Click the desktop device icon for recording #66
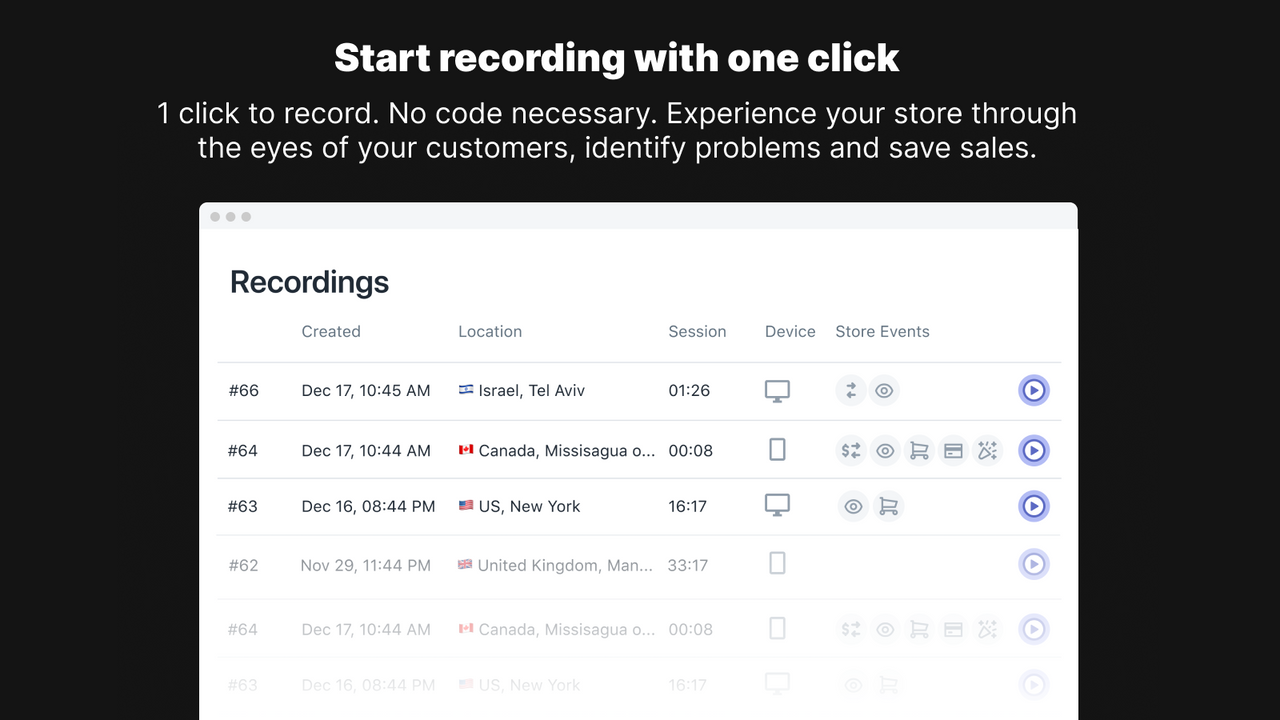 777,390
